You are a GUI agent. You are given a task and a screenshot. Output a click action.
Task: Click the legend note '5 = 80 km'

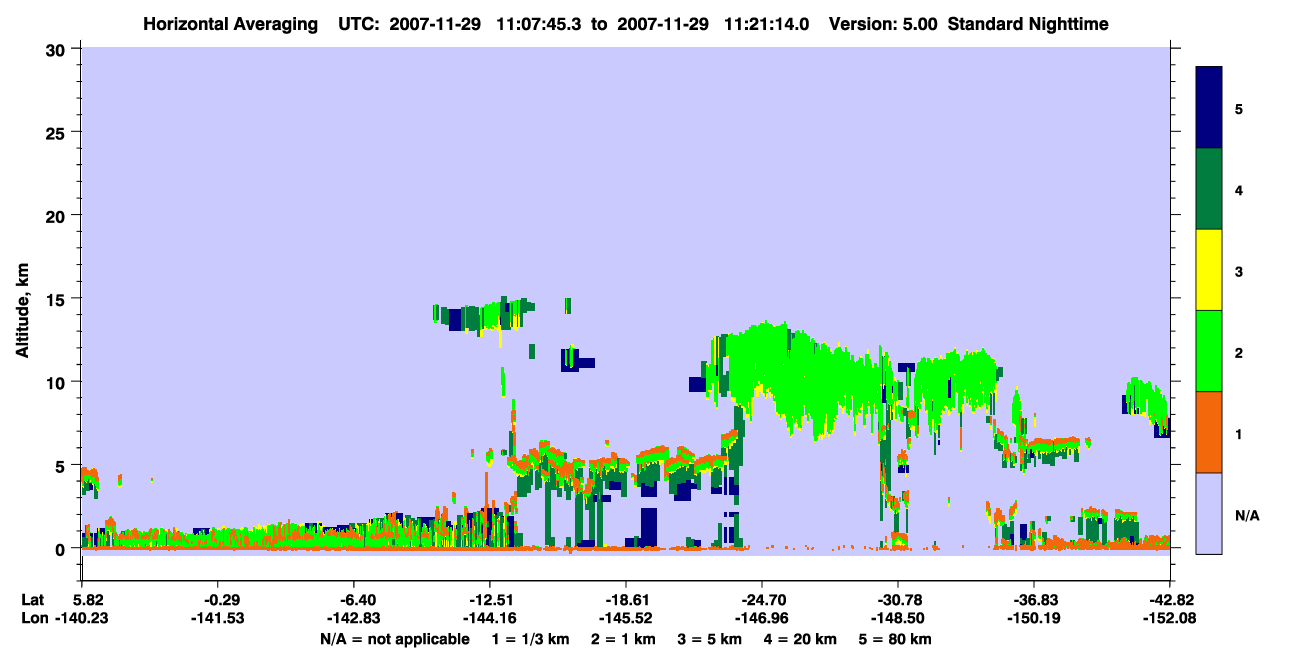click(896, 639)
